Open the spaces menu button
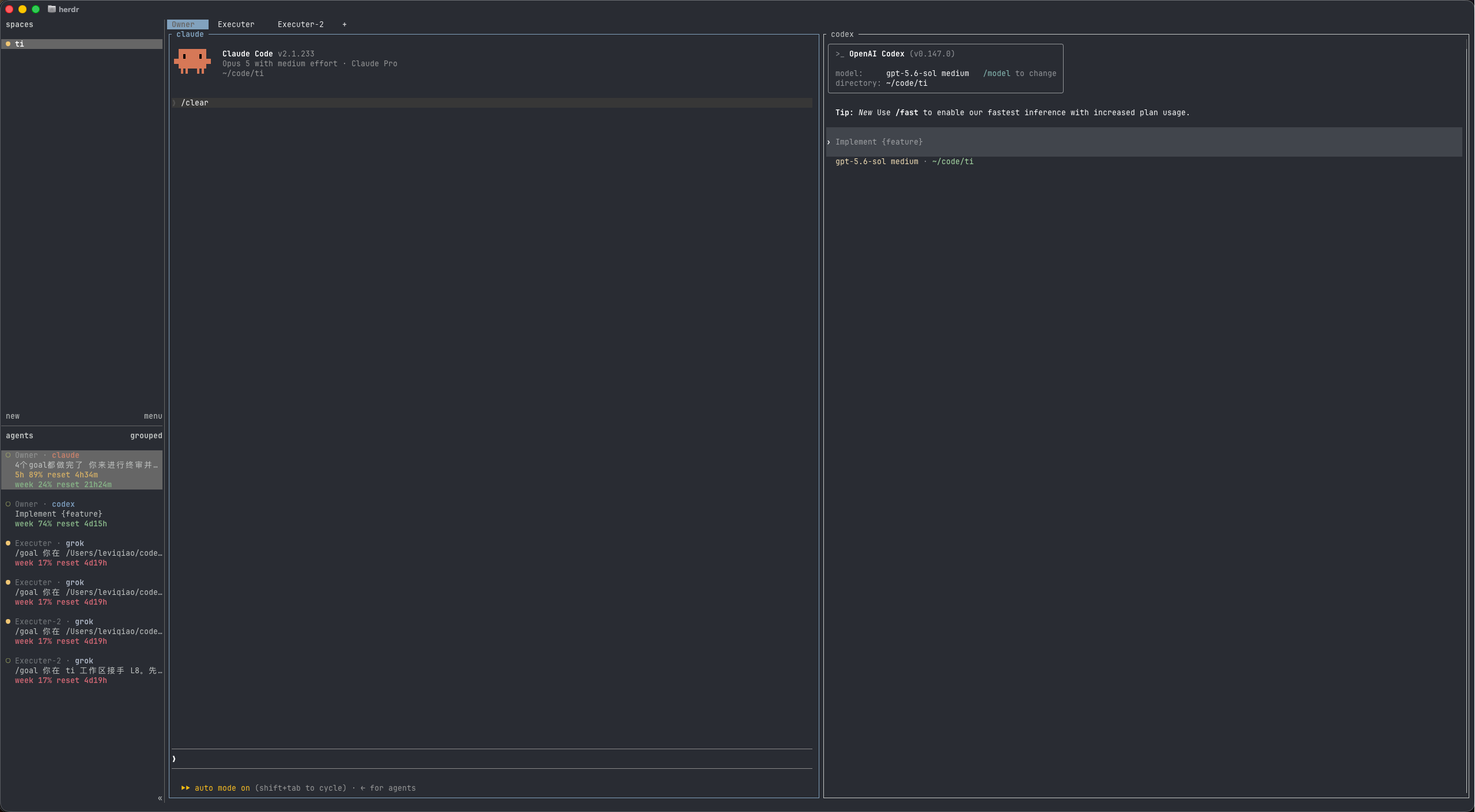 (153, 416)
